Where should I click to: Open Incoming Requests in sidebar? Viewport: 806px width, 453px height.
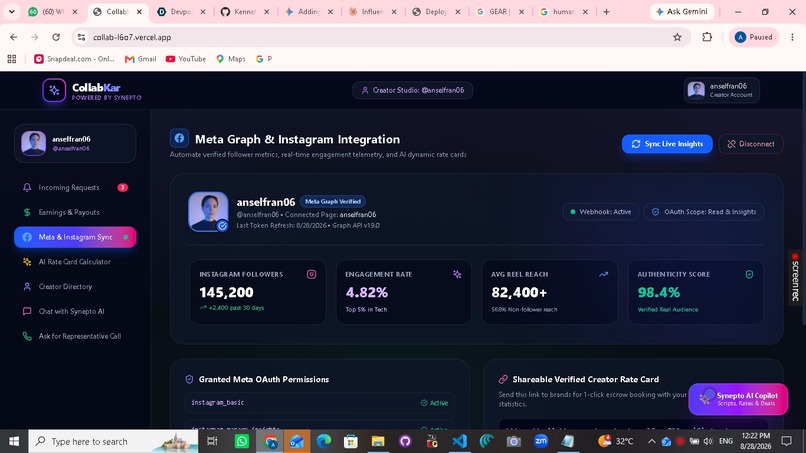coord(75,188)
